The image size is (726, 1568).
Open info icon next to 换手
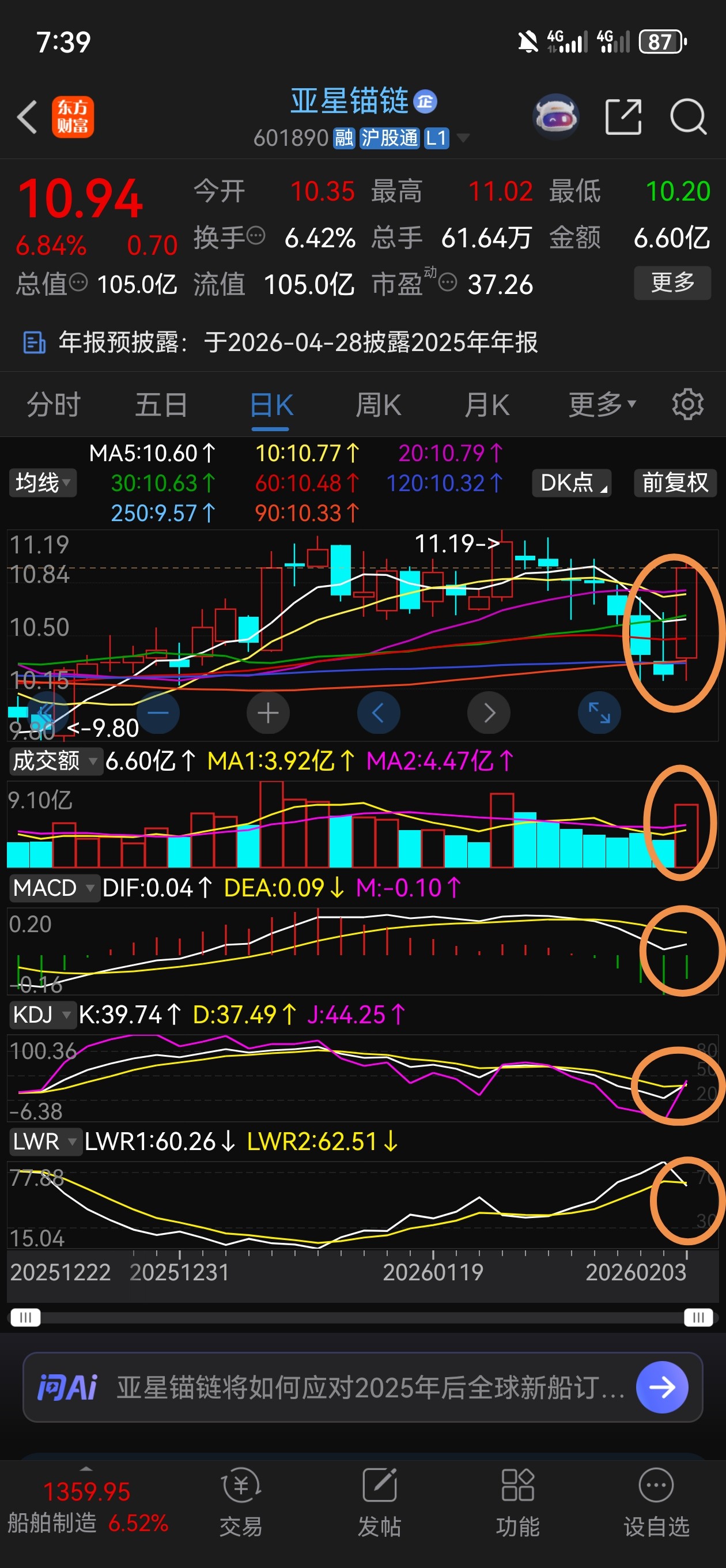coord(256,235)
